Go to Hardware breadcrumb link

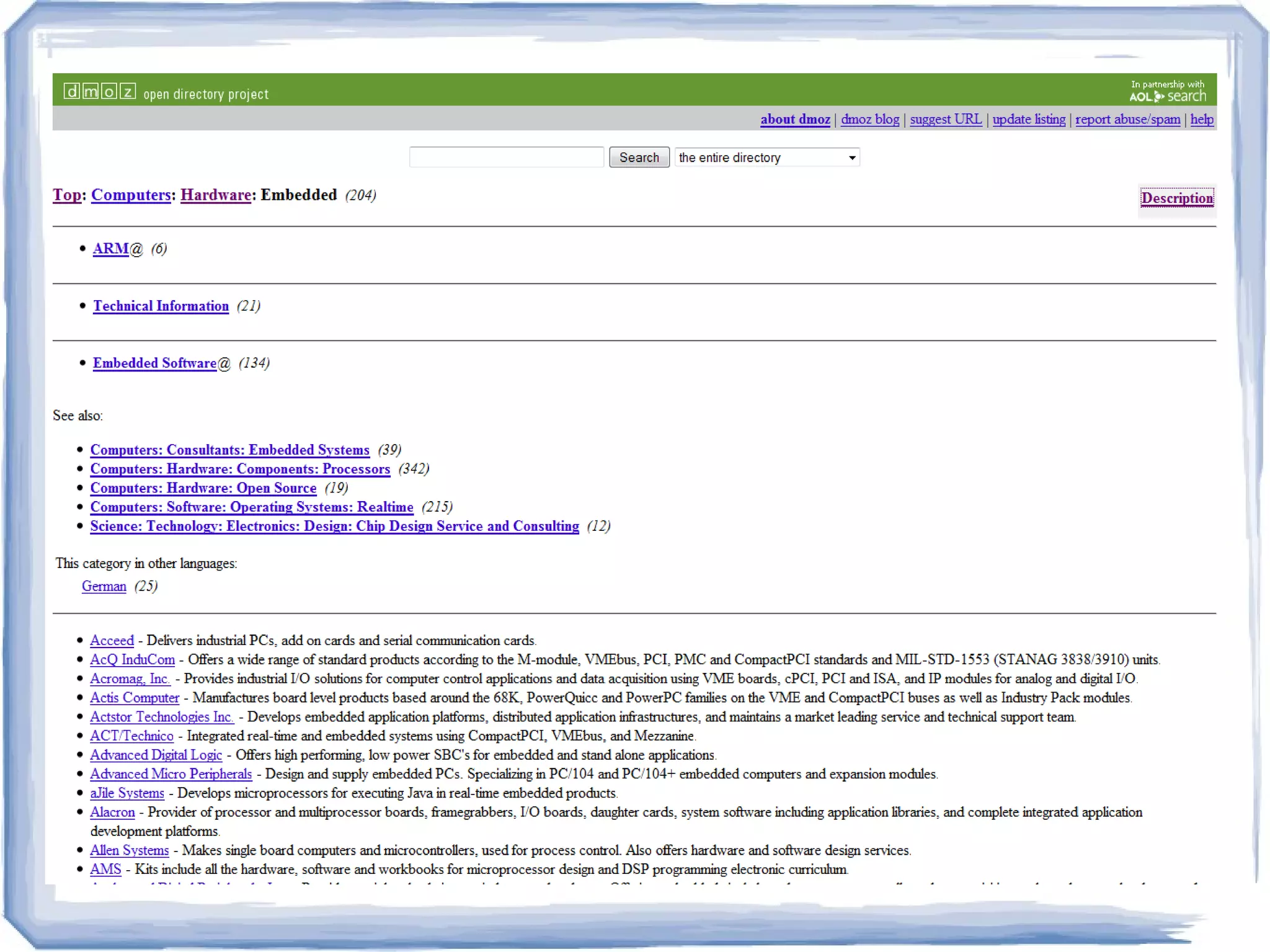216,195
